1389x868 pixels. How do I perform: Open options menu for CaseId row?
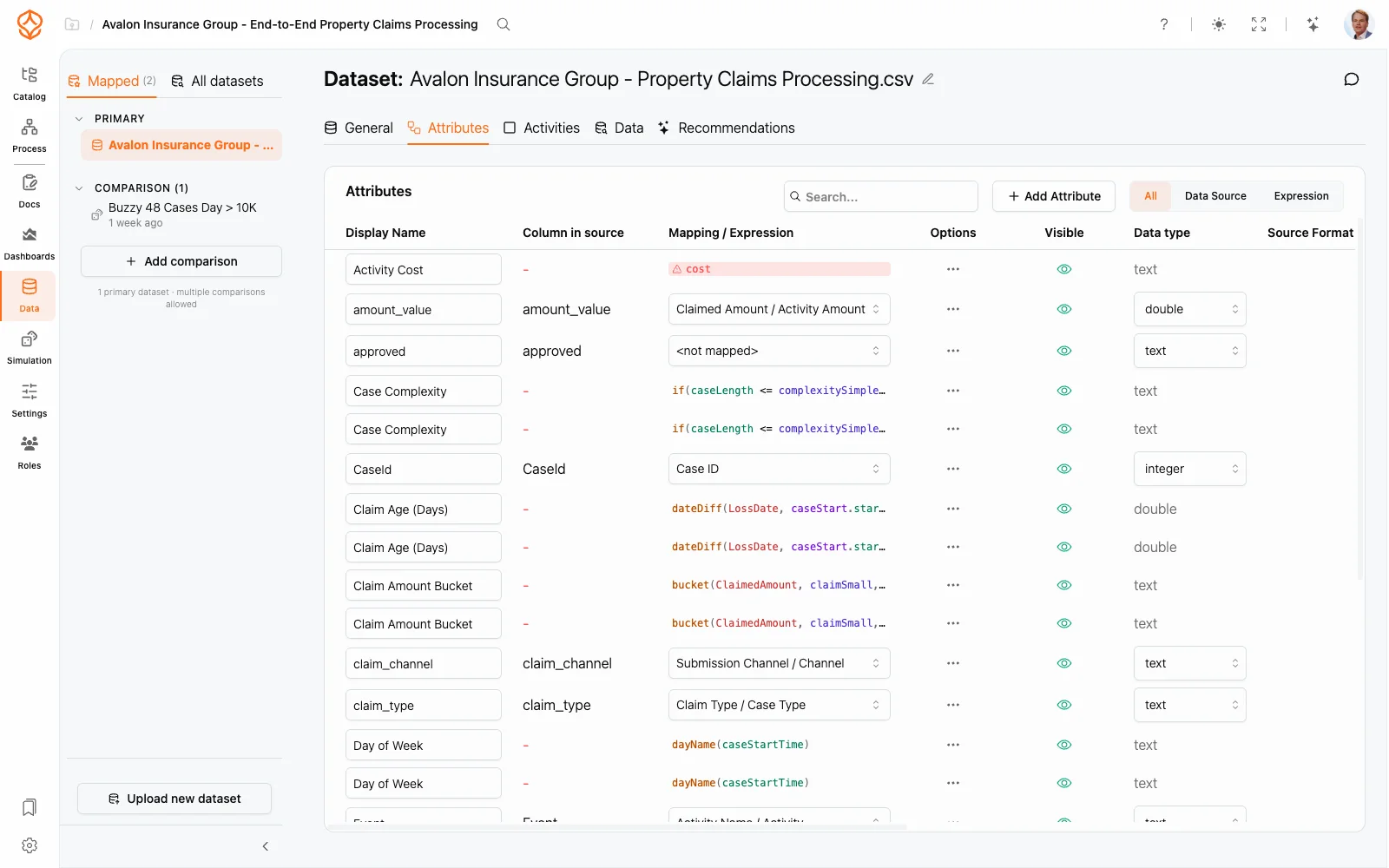click(x=953, y=469)
